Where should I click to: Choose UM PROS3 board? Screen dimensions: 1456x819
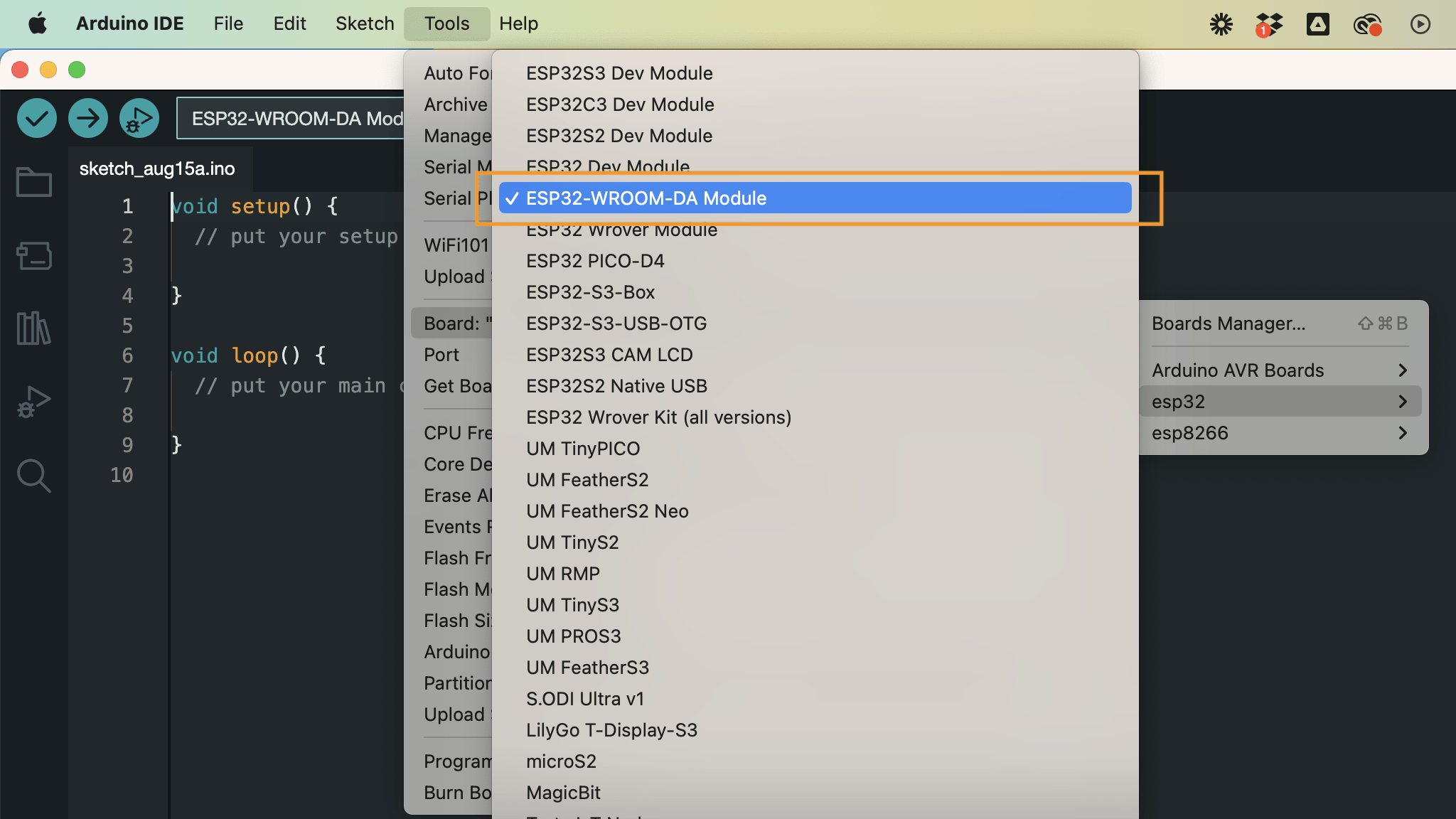pos(815,636)
